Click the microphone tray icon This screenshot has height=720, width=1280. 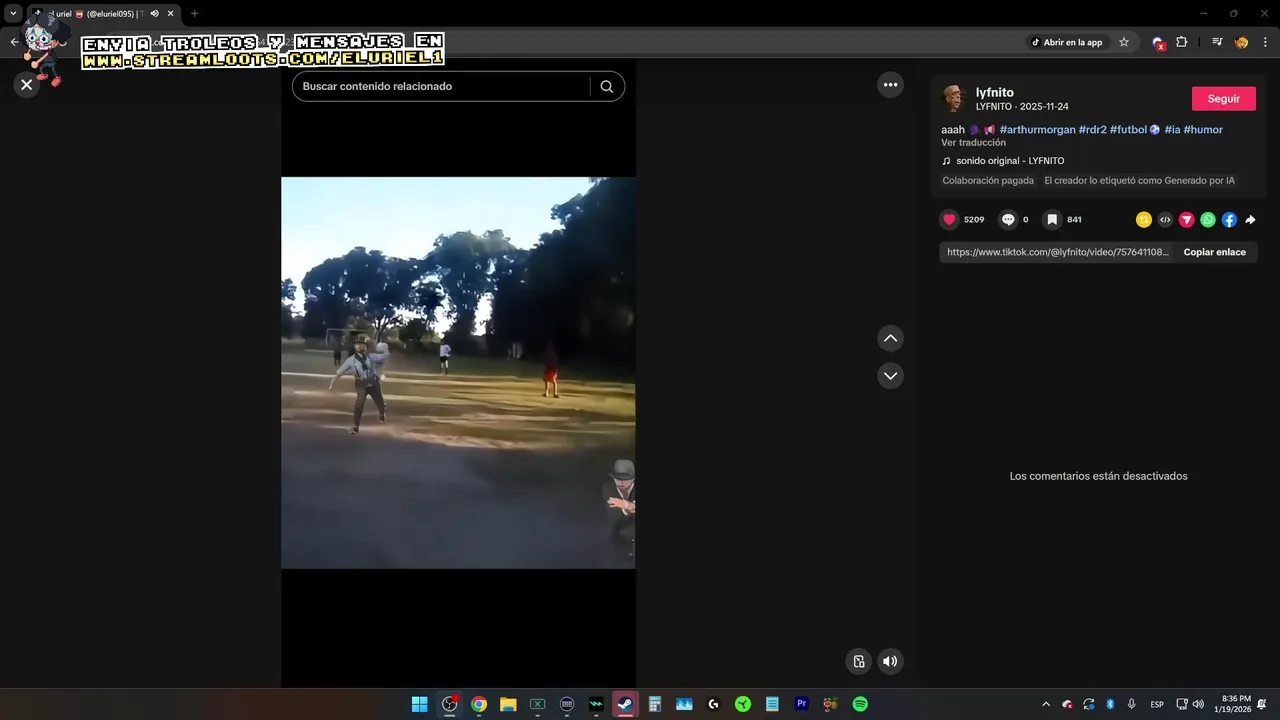pos(1131,704)
